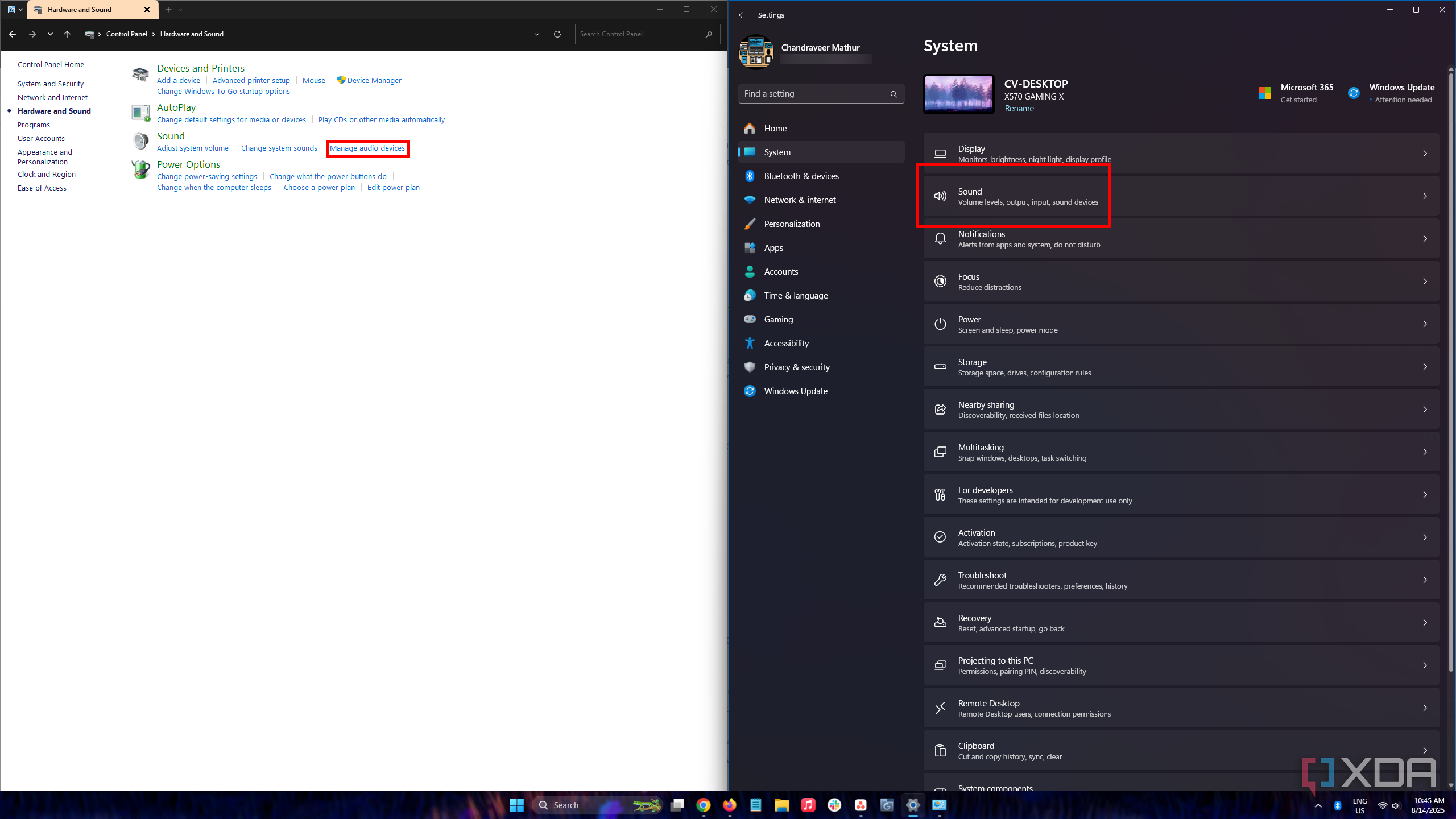The image size is (1456, 819).
Task: Open Choose a power plan link
Action: tap(319, 188)
